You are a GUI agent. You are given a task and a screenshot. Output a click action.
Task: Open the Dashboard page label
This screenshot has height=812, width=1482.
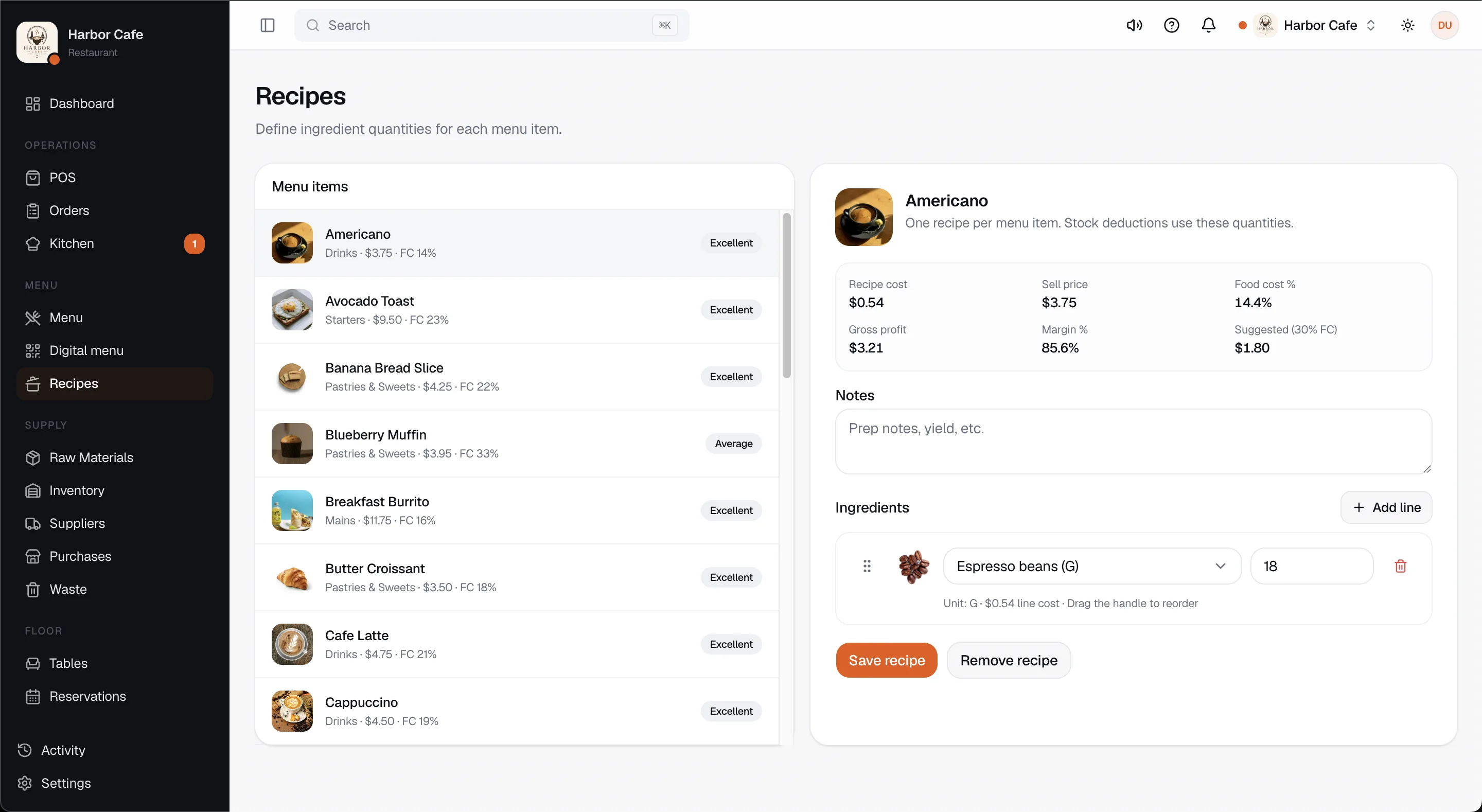82,103
